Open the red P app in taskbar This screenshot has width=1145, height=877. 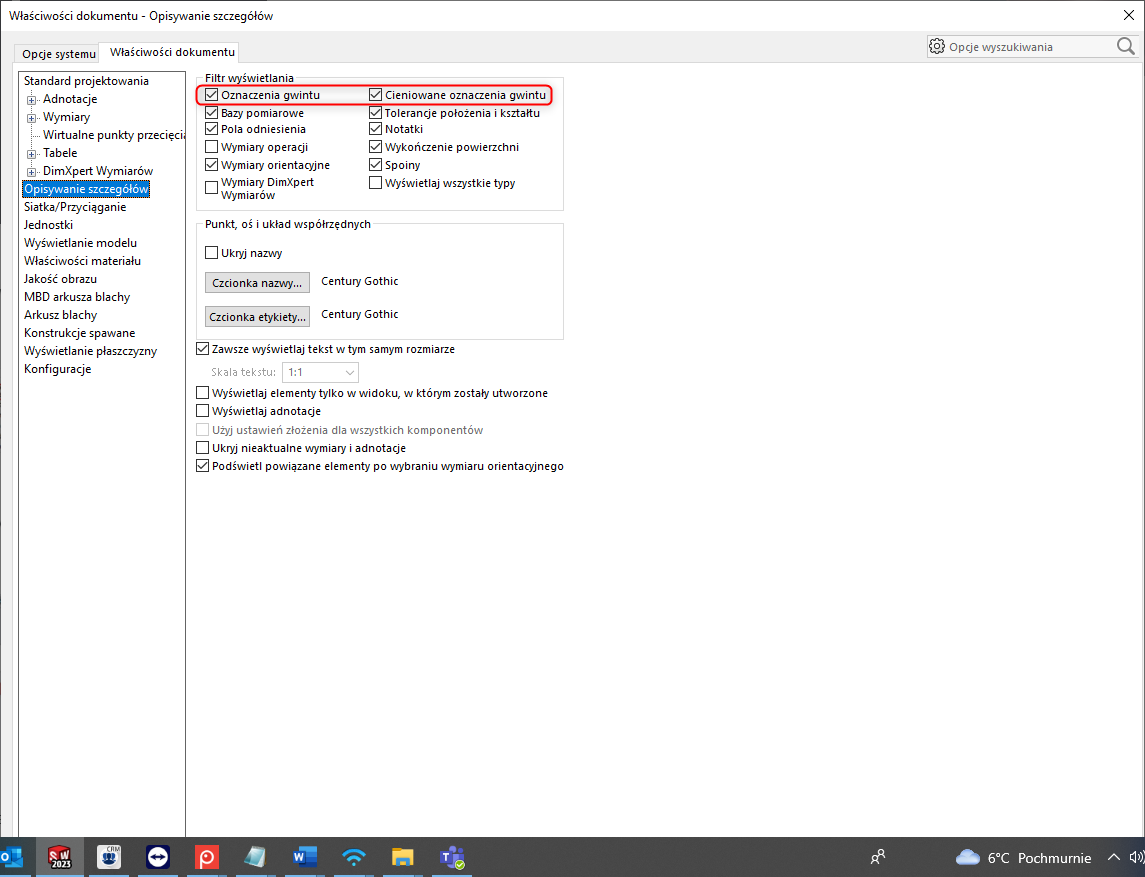click(207, 857)
